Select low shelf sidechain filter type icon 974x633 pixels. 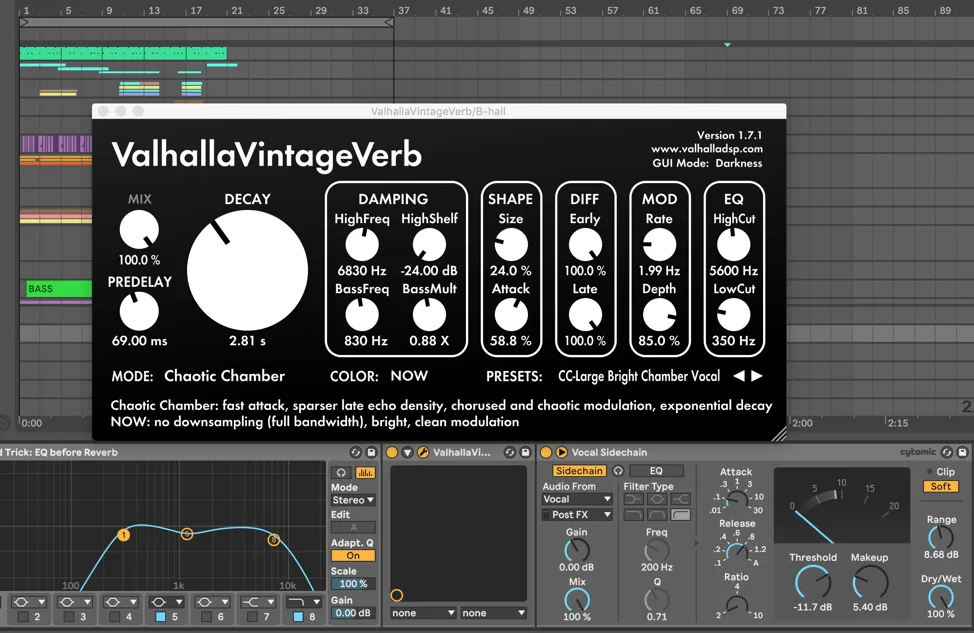(x=633, y=499)
